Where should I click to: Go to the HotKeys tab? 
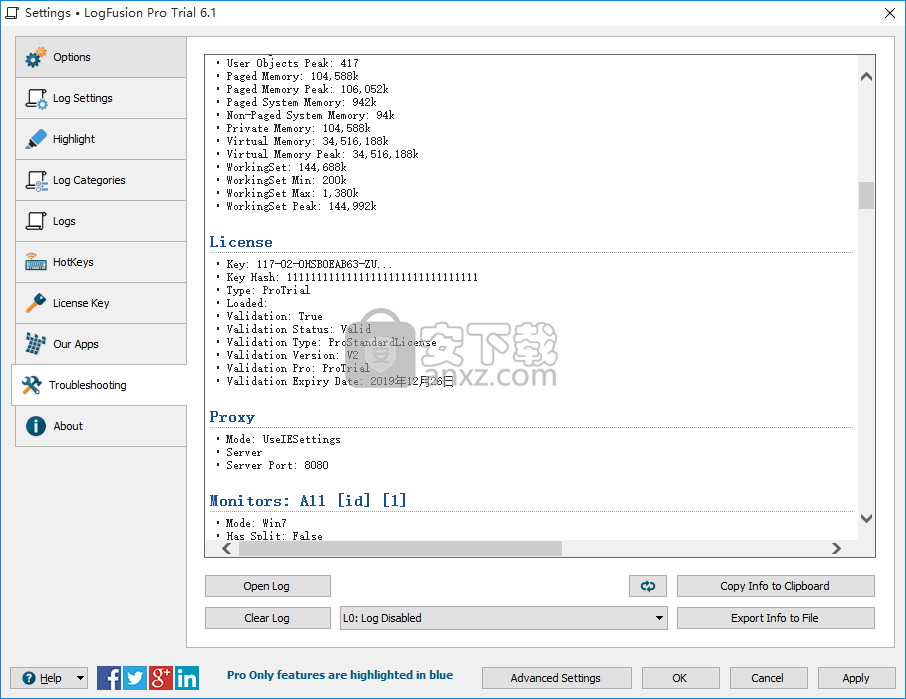pos(101,262)
